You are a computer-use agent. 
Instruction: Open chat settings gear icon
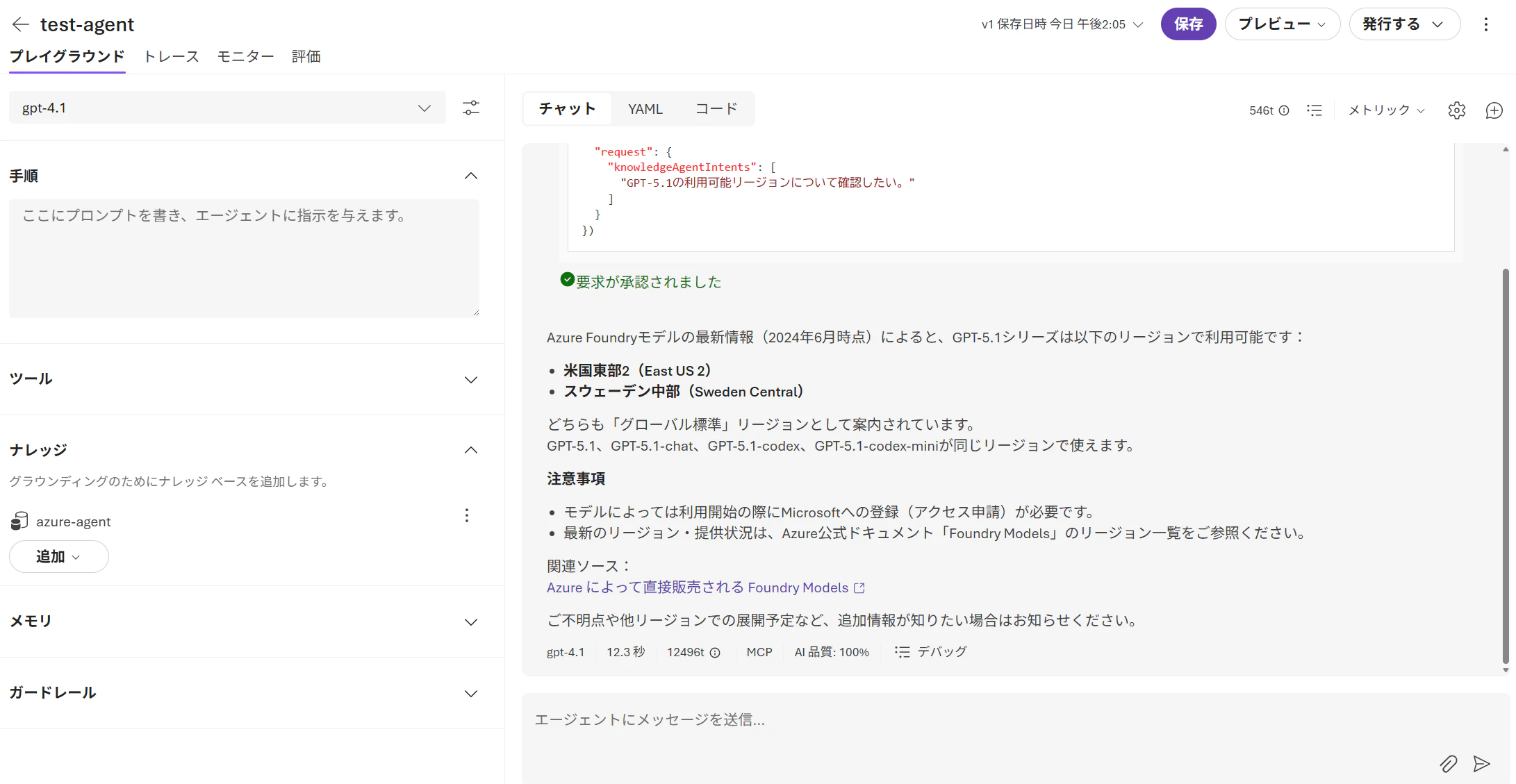pyautogui.click(x=1457, y=110)
